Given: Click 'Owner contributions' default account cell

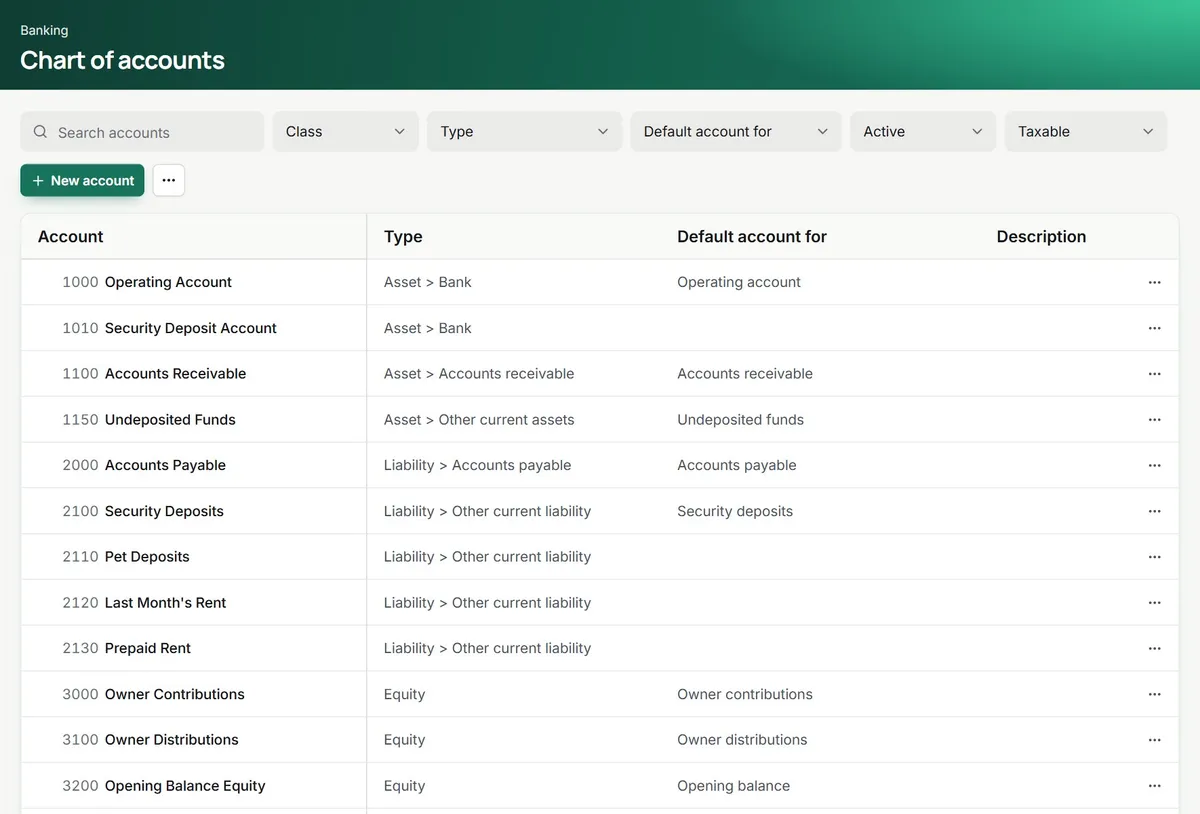Looking at the screenshot, I should 745,694.
